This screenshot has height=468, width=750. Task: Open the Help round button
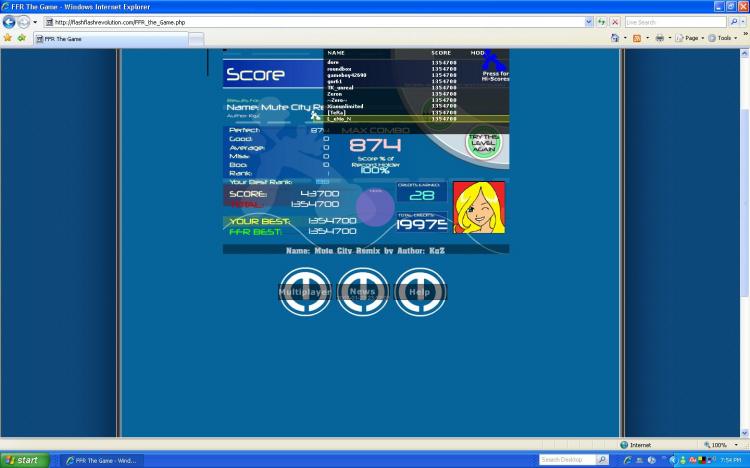tap(420, 292)
